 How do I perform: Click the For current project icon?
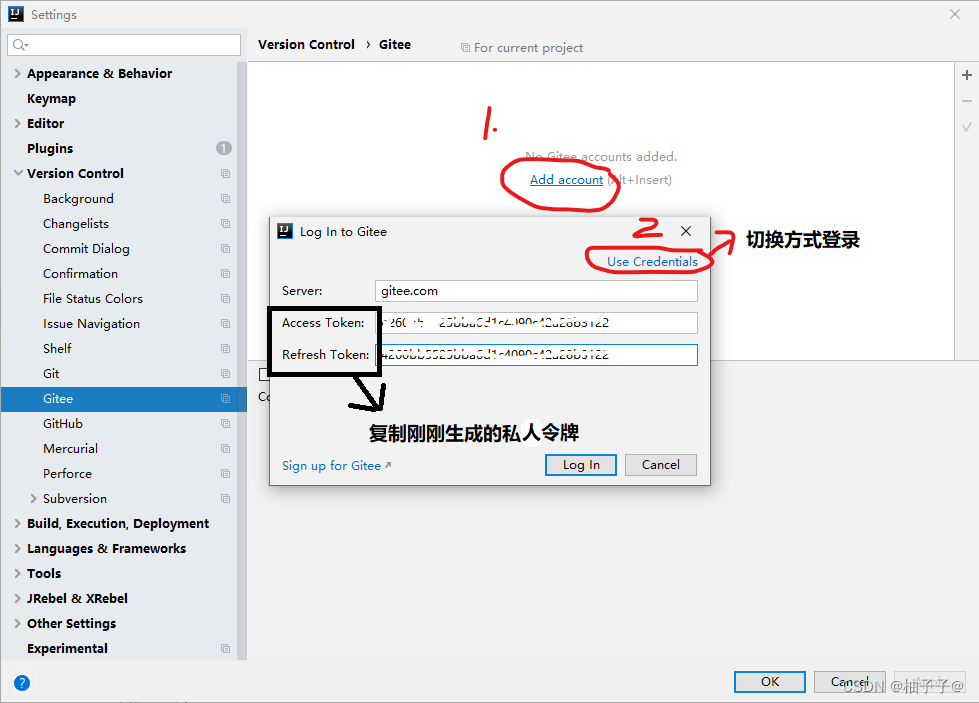coord(465,47)
